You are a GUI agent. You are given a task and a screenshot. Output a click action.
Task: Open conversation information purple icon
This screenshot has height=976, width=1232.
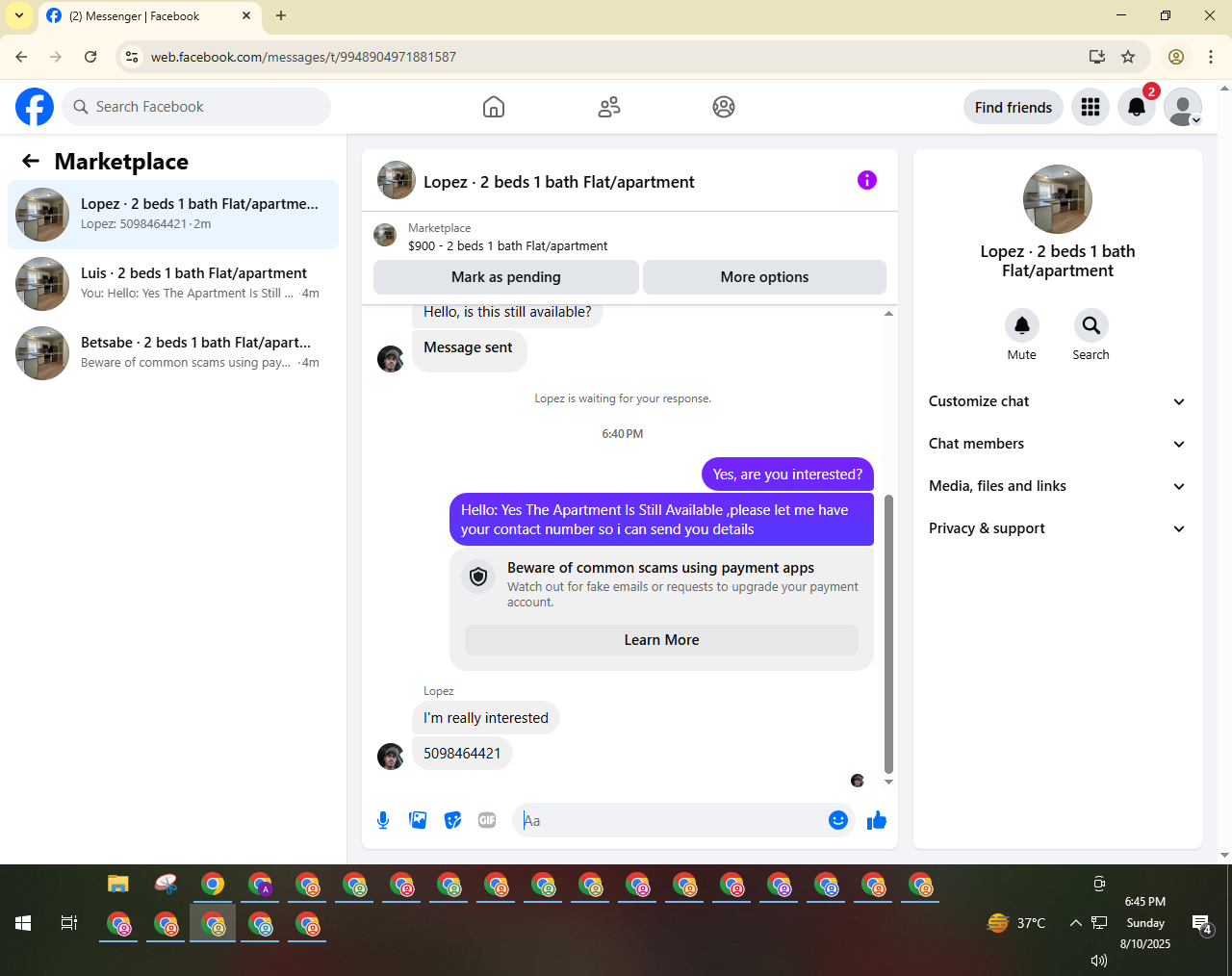pyautogui.click(x=867, y=180)
